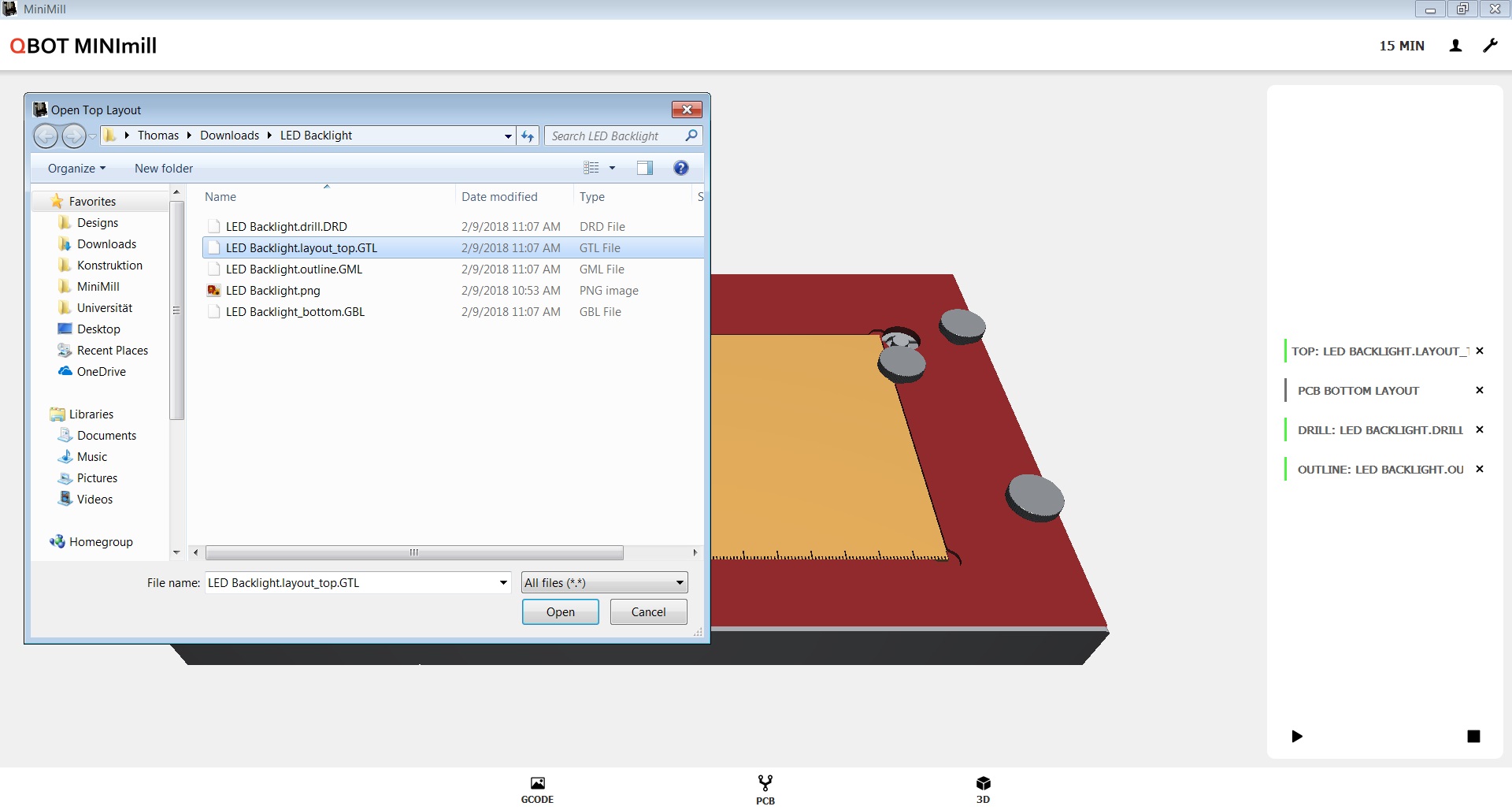Open the Downloads favorite folder
The width and height of the screenshot is (1512, 810).
pos(106,244)
